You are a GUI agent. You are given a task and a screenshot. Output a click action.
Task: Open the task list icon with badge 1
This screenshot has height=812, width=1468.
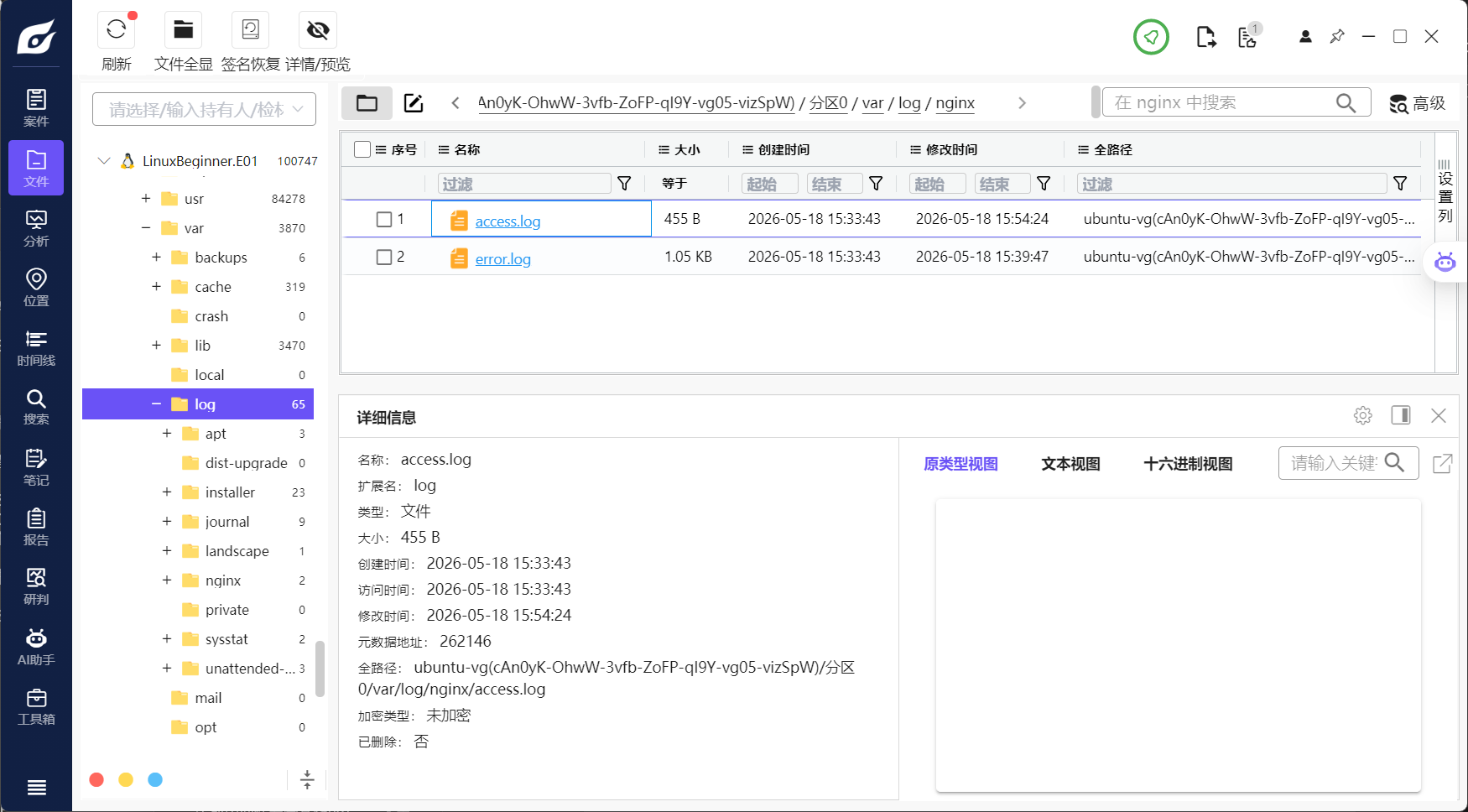click(1248, 36)
